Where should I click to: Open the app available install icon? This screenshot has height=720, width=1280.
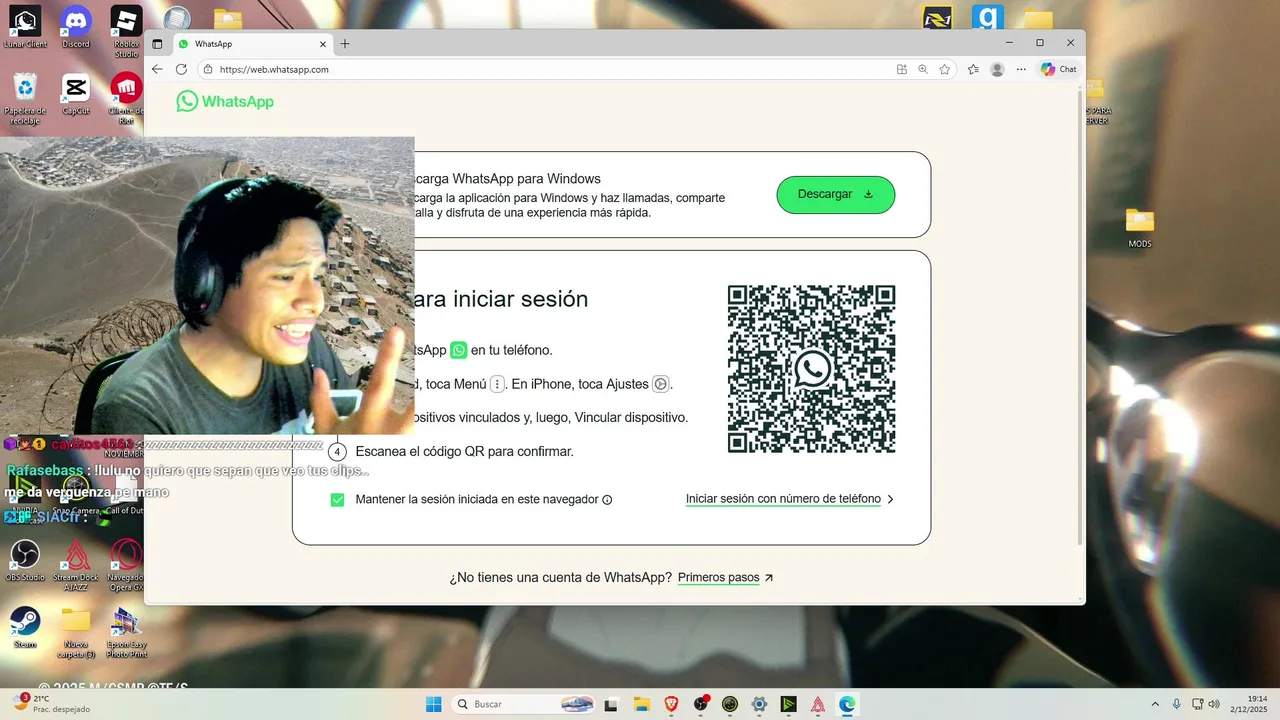pos(901,69)
